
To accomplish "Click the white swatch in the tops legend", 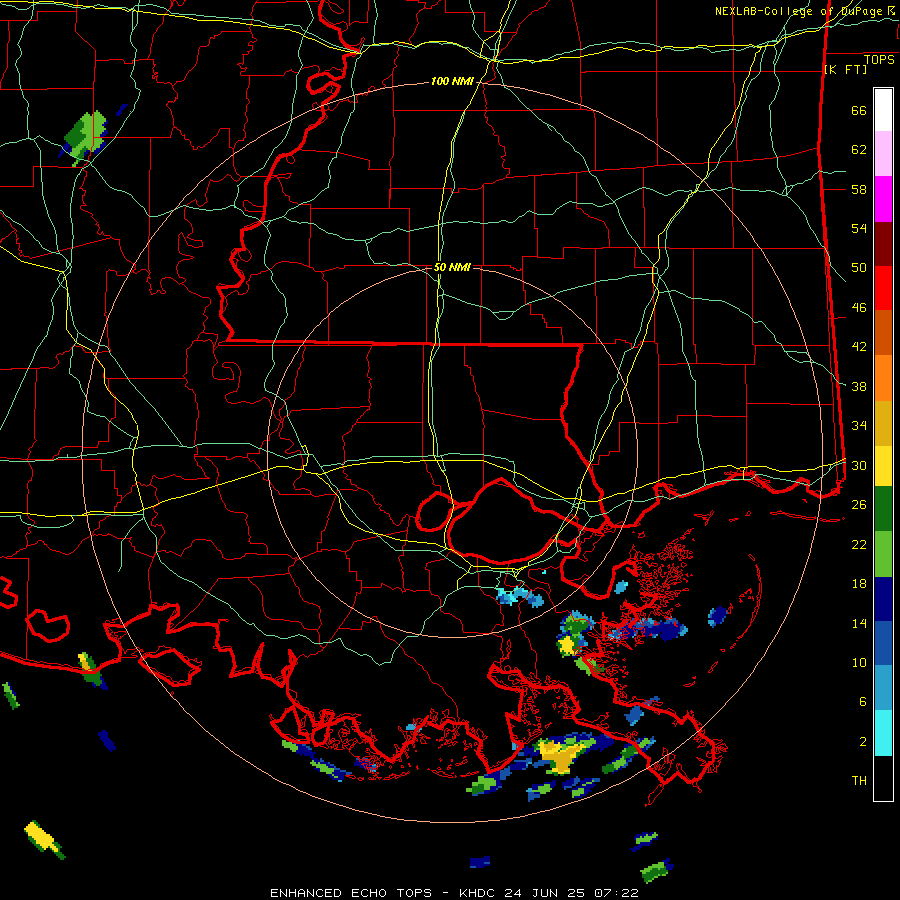I will click(883, 110).
